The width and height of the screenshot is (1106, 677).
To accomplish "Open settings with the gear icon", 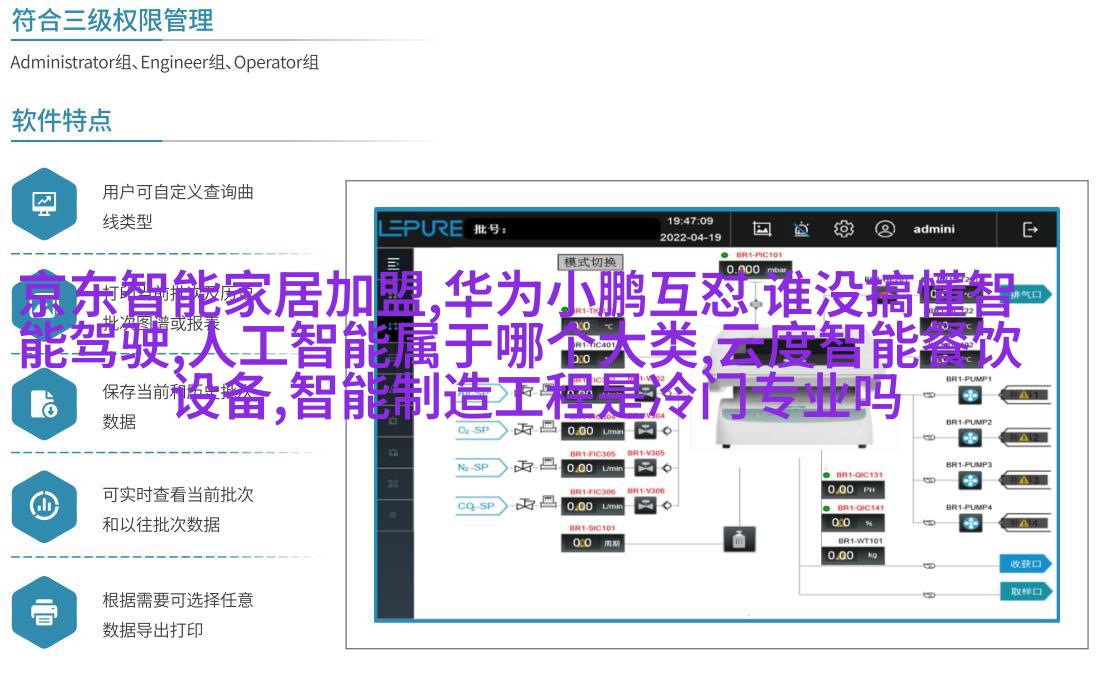I will click(844, 229).
